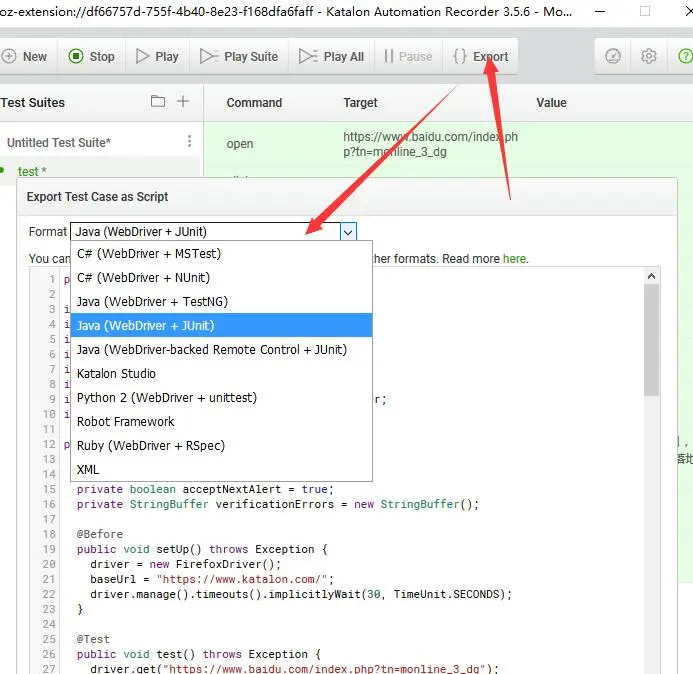Open the Export dialog from the toolbar

(481, 57)
